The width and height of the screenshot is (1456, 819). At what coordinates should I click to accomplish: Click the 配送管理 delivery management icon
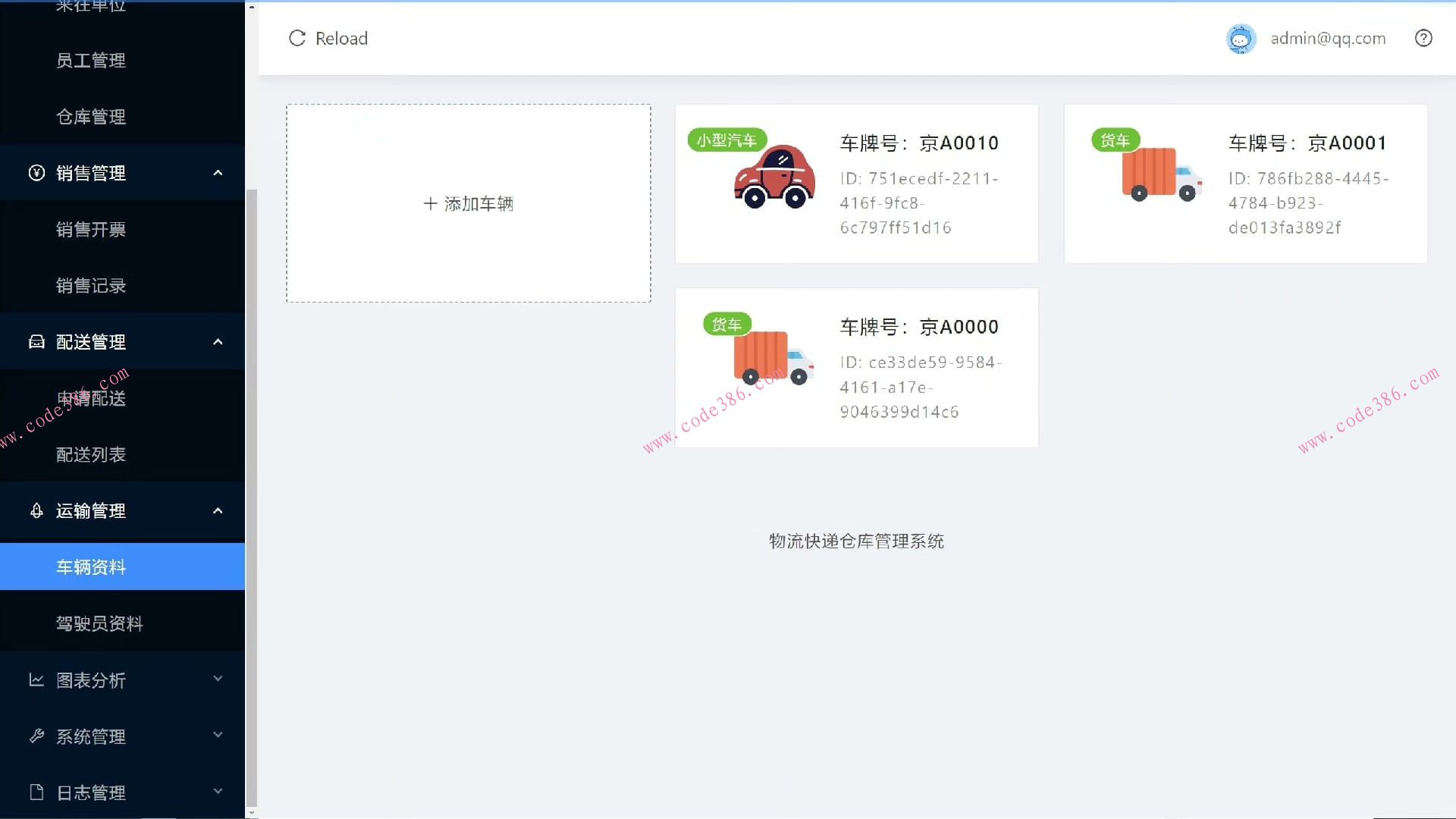point(36,341)
